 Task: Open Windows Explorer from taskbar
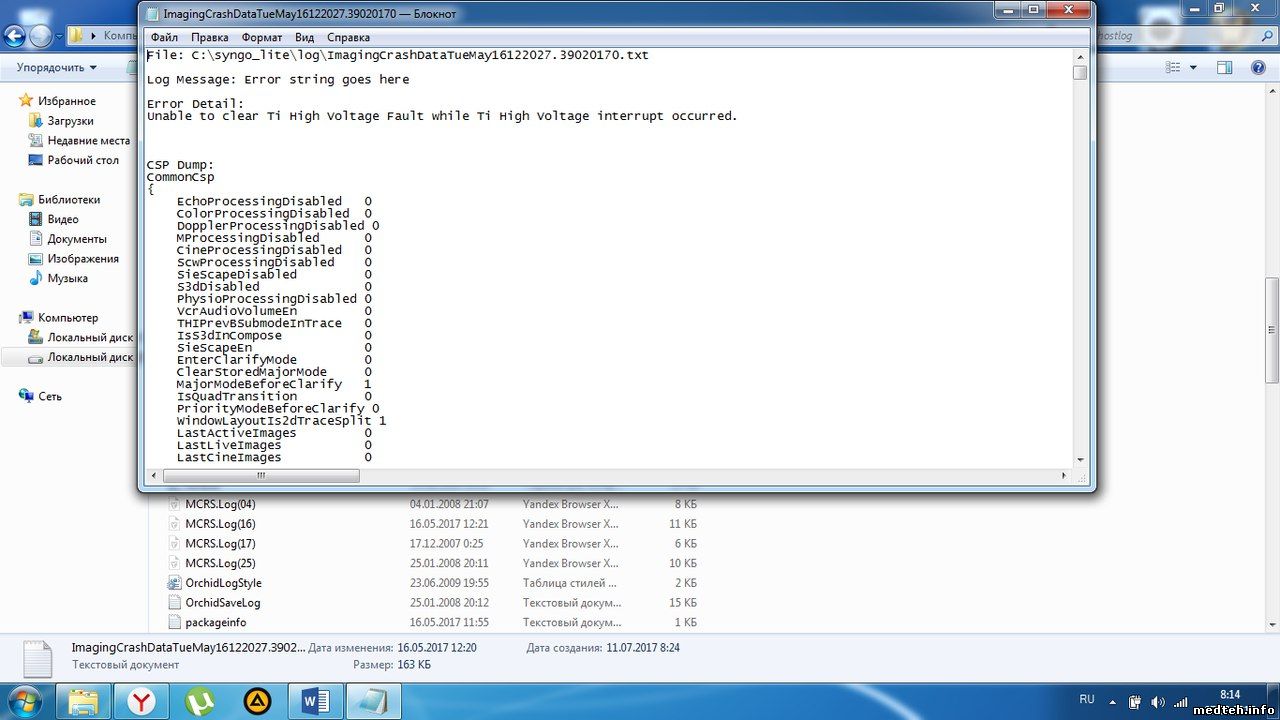84,701
